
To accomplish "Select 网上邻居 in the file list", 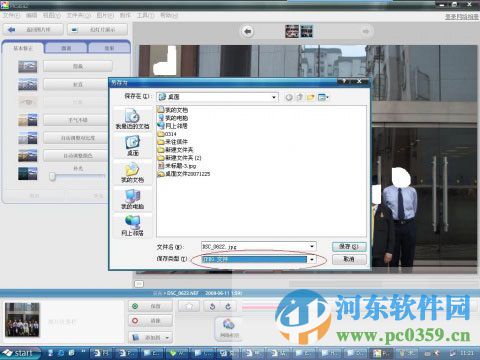I will [173, 126].
